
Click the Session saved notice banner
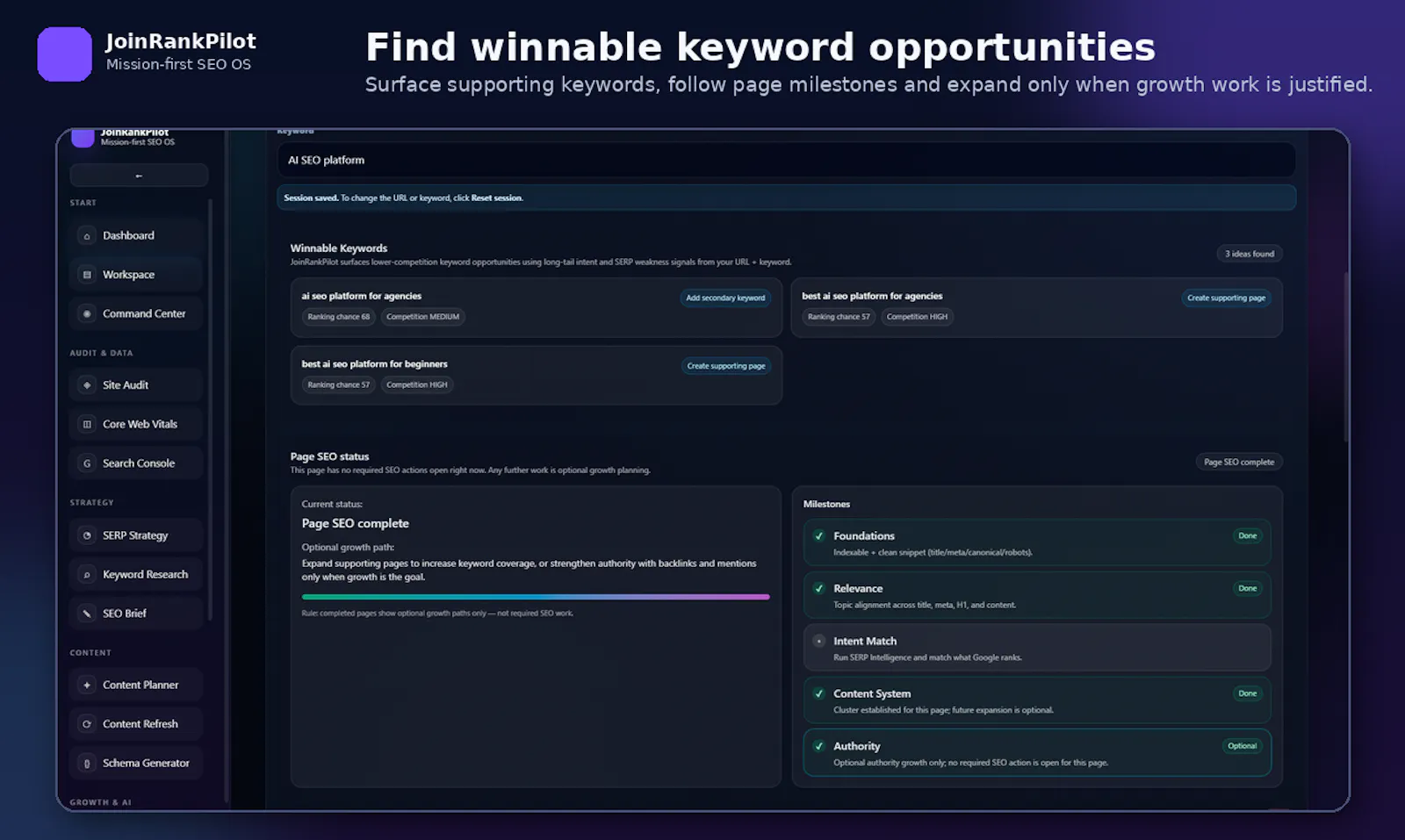coord(786,198)
